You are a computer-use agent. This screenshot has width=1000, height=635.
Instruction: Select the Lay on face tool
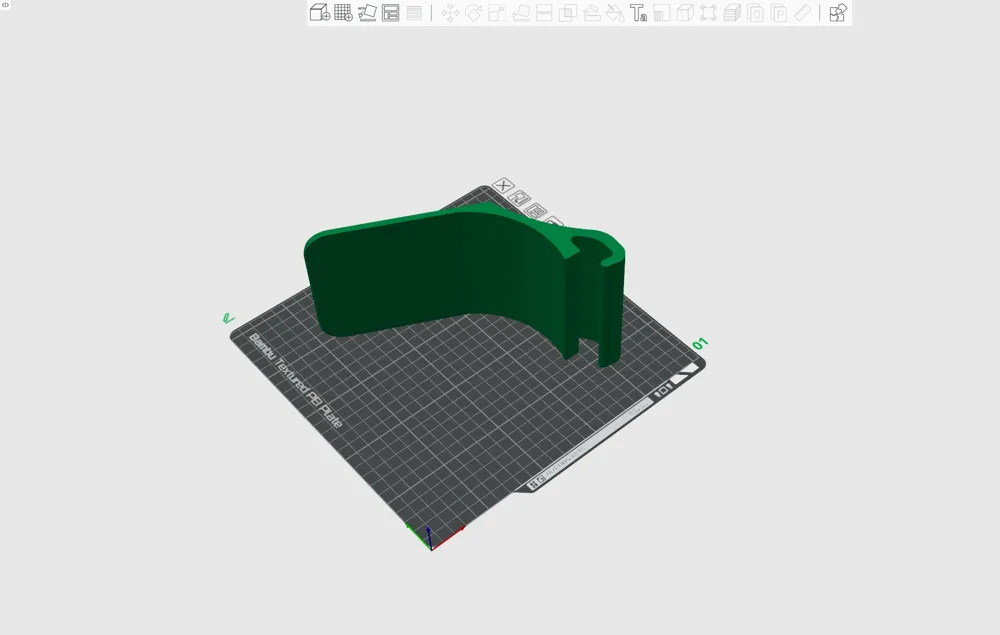pos(521,13)
